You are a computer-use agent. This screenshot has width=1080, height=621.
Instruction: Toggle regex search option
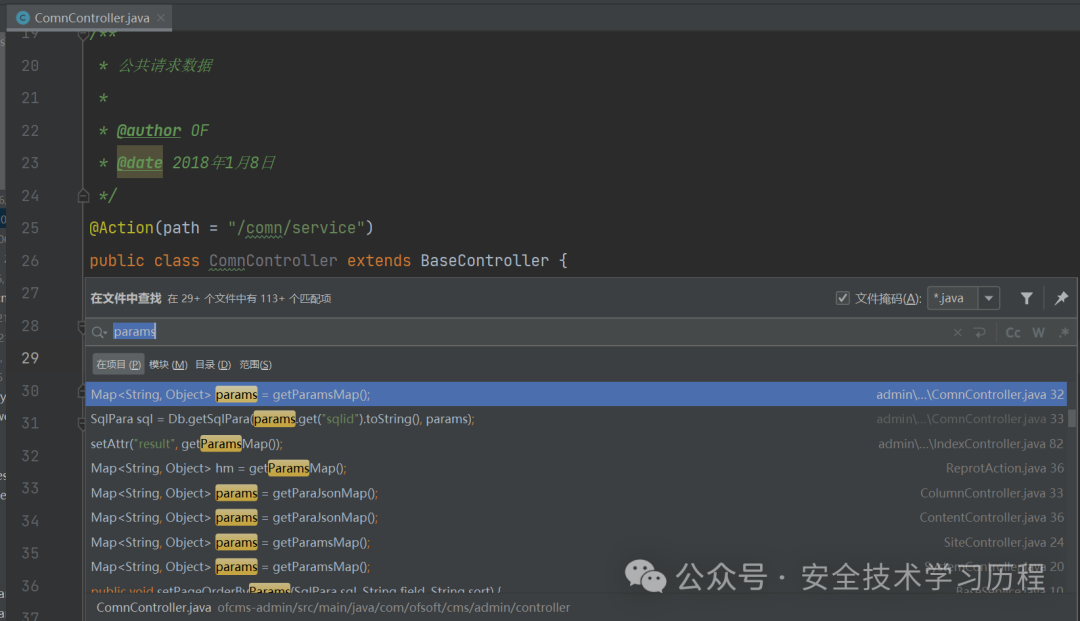(x=1063, y=332)
